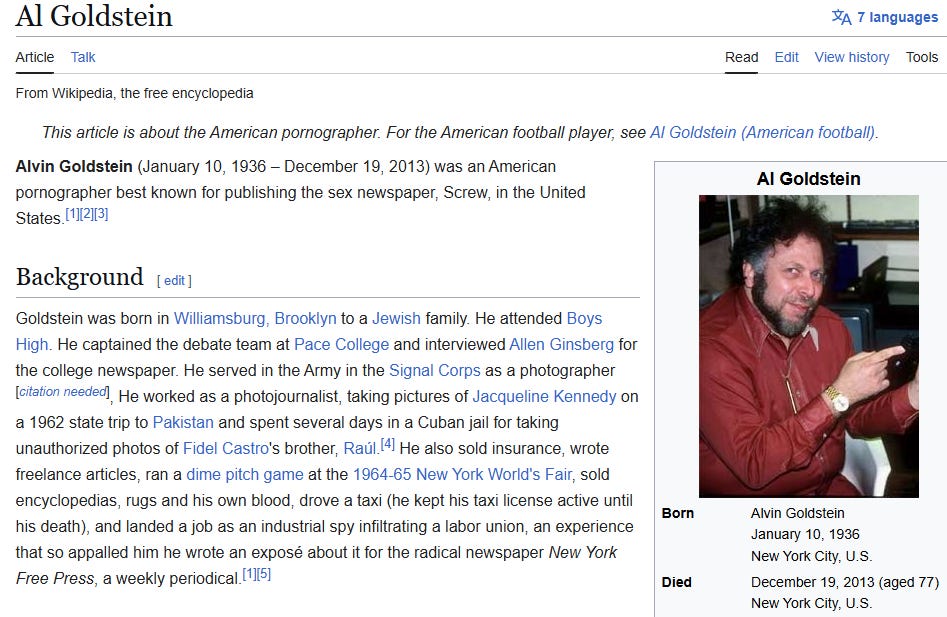
Task: Open the Jewish link
Action: tap(396, 318)
